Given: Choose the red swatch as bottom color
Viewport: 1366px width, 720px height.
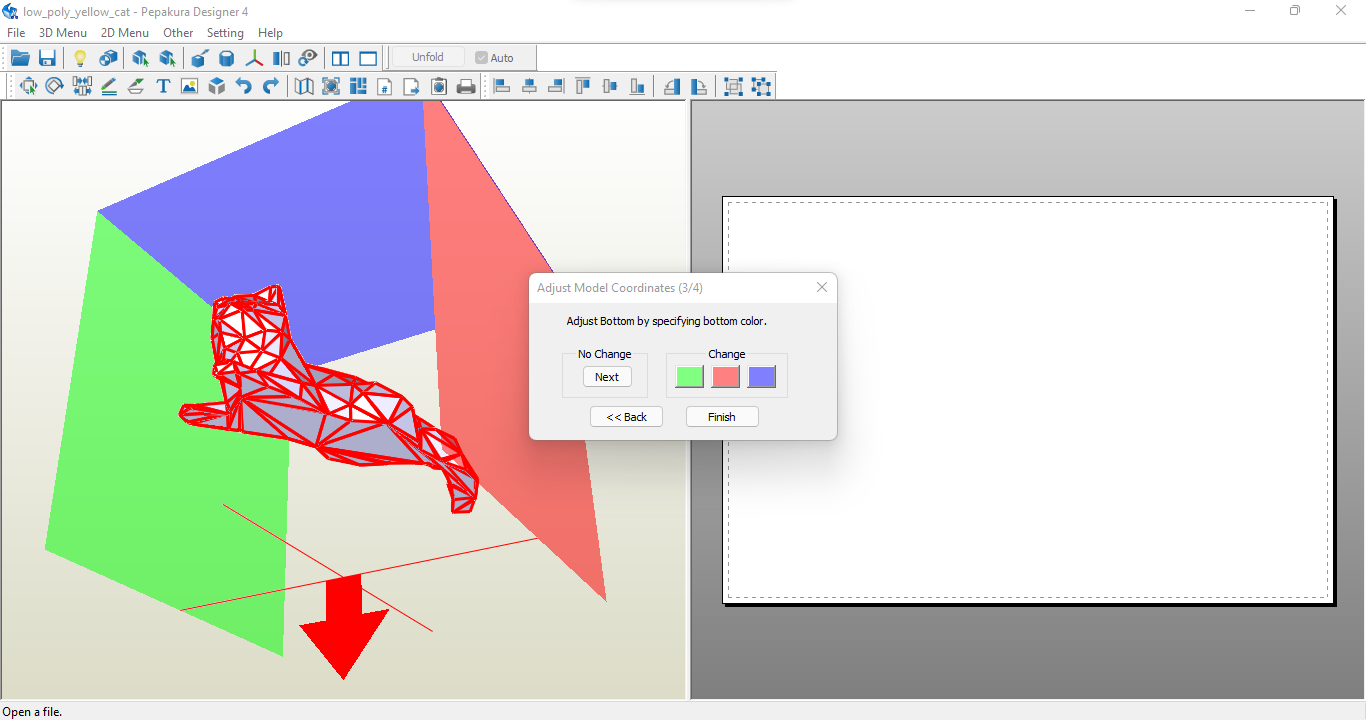Looking at the screenshot, I should (726, 377).
